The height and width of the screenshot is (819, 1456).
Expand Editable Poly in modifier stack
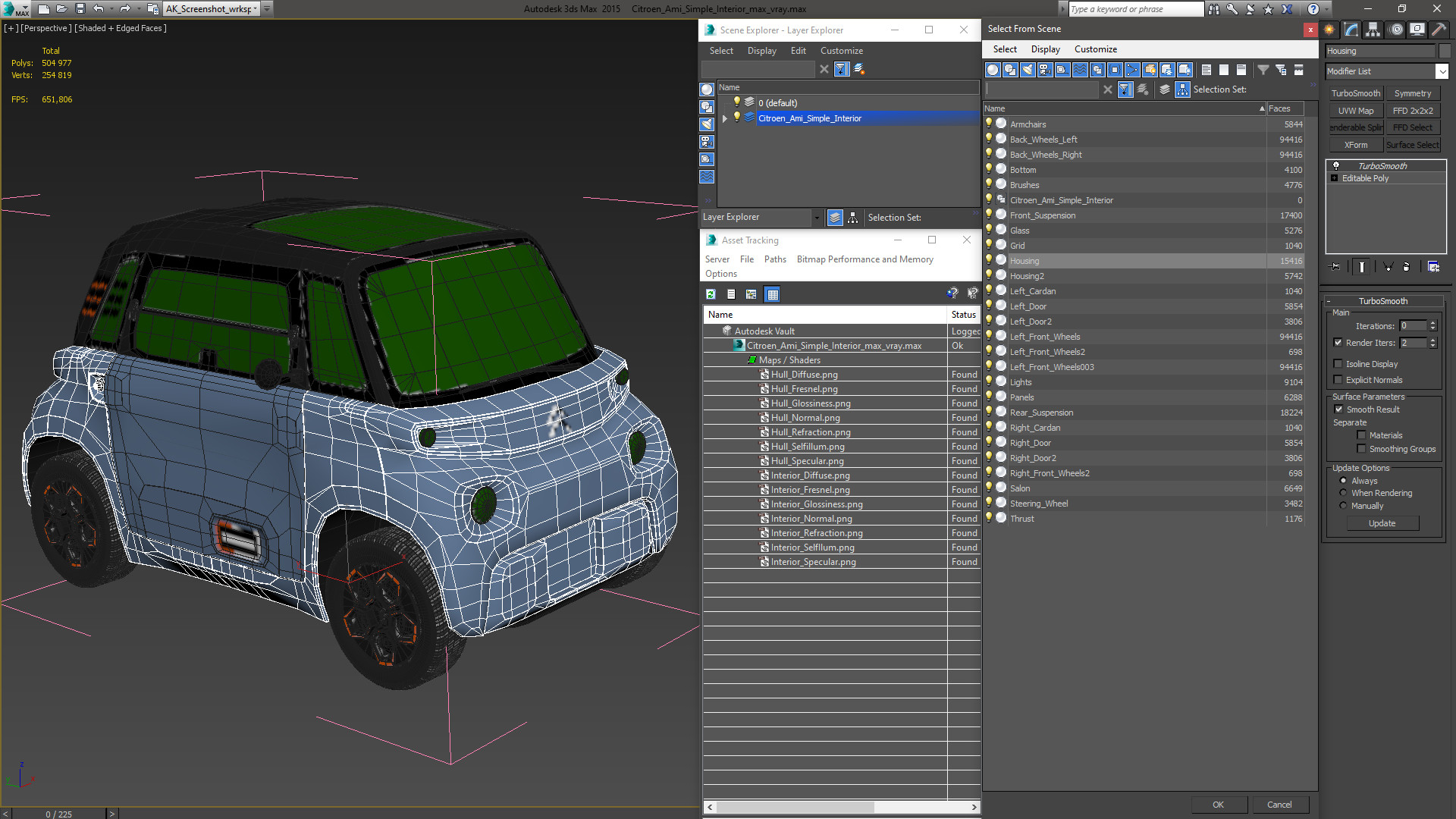click(1335, 178)
